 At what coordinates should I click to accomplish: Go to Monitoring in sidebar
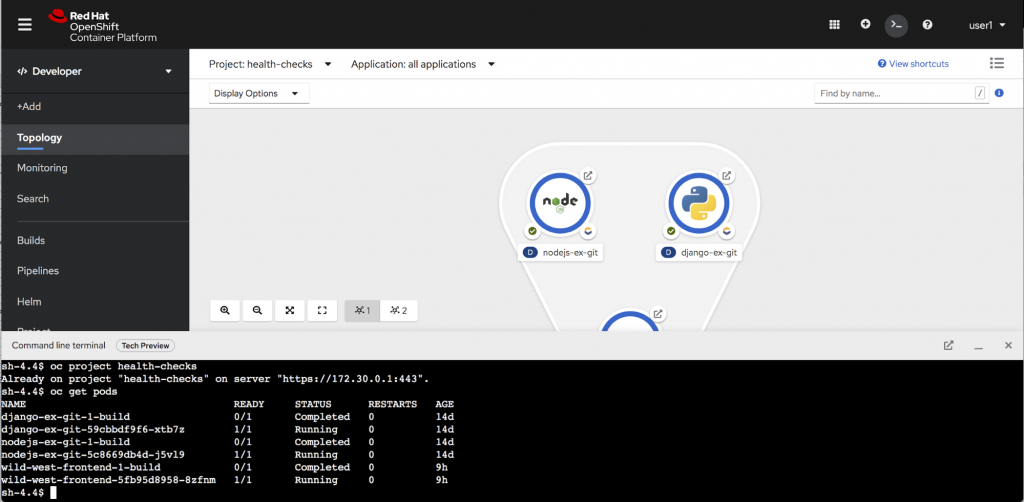click(x=42, y=168)
